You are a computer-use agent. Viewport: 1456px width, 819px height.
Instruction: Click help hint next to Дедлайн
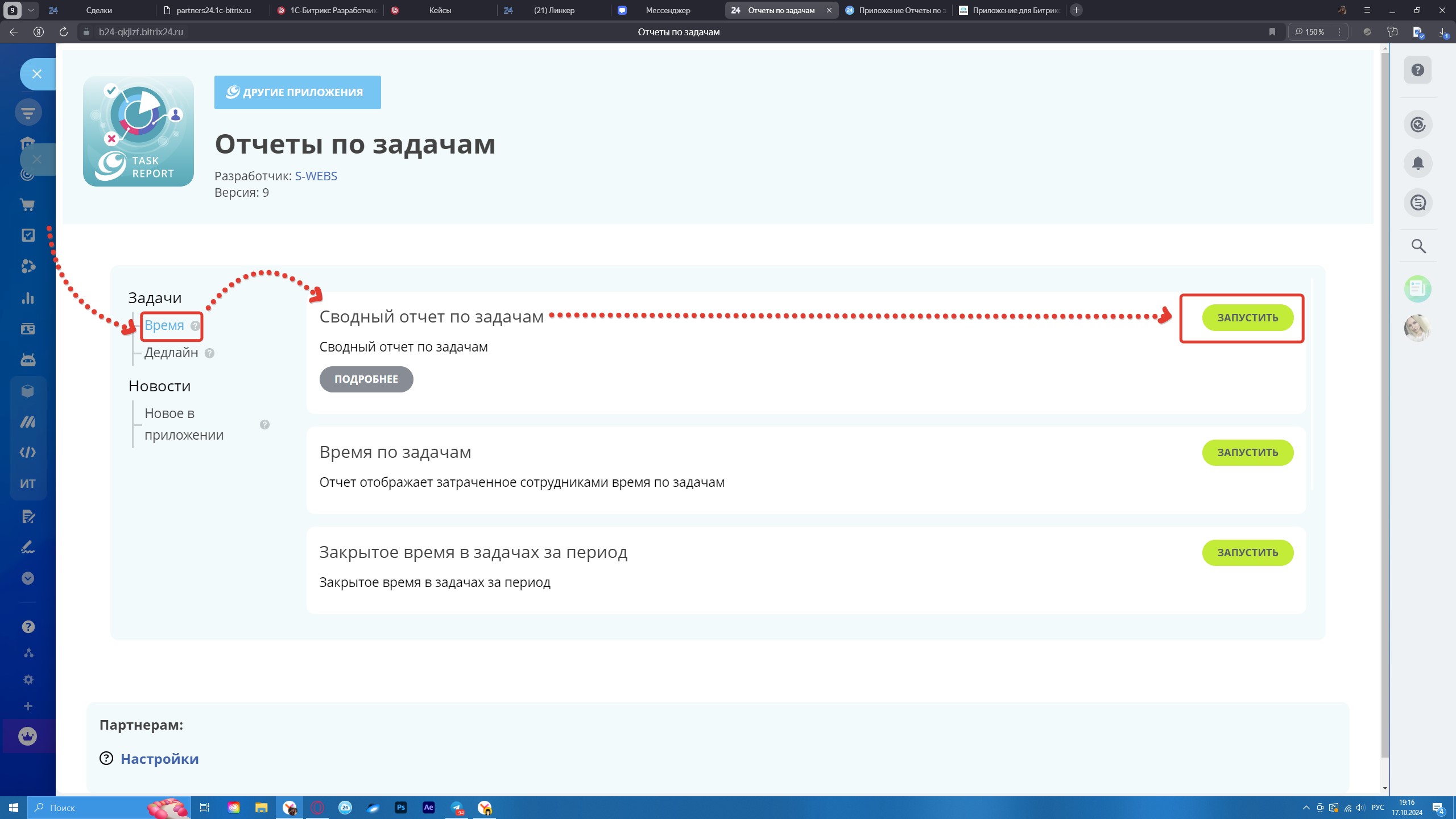[x=209, y=353]
